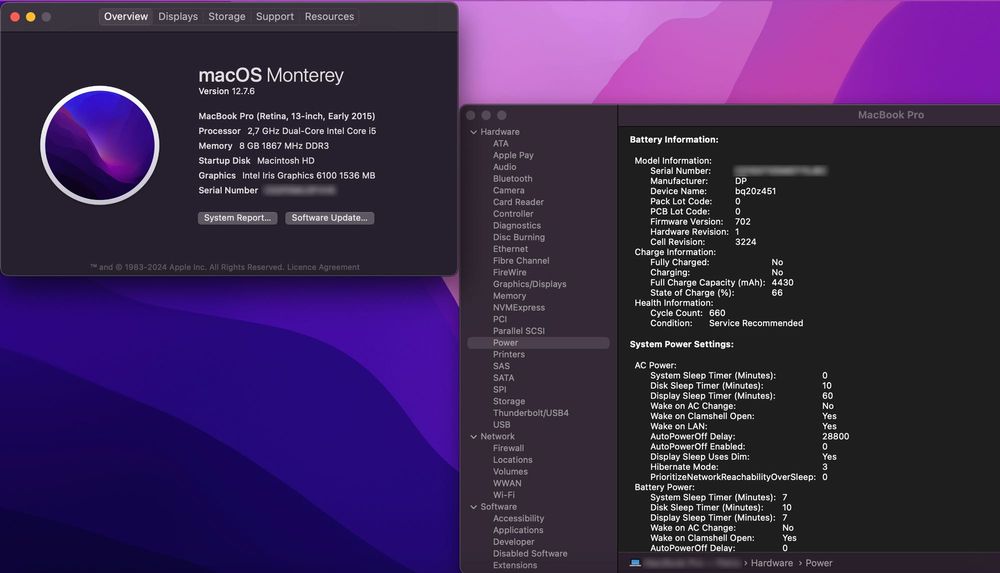The image size is (1000, 573).
Task: Select Extensions under Software
Action: pyautogui.click(x=515, y=565)
